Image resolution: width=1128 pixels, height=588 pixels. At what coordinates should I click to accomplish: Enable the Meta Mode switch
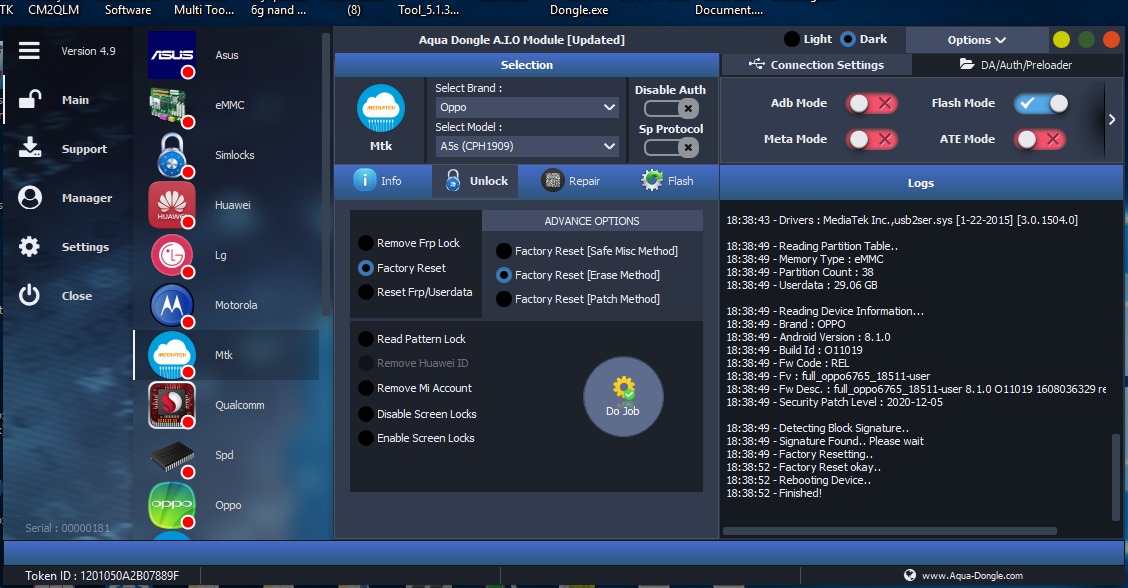[871, 139]
